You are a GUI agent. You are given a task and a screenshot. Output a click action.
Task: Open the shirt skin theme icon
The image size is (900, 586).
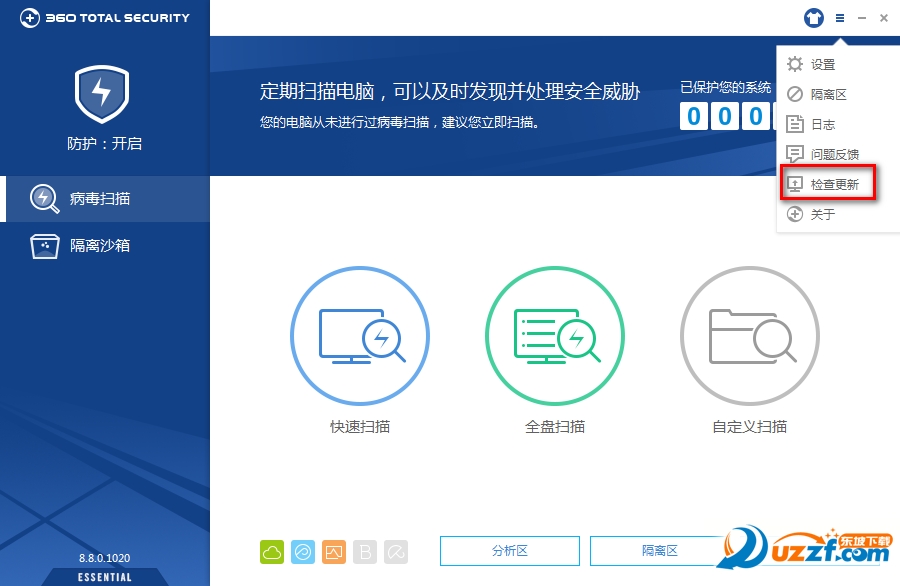[813, 18]
